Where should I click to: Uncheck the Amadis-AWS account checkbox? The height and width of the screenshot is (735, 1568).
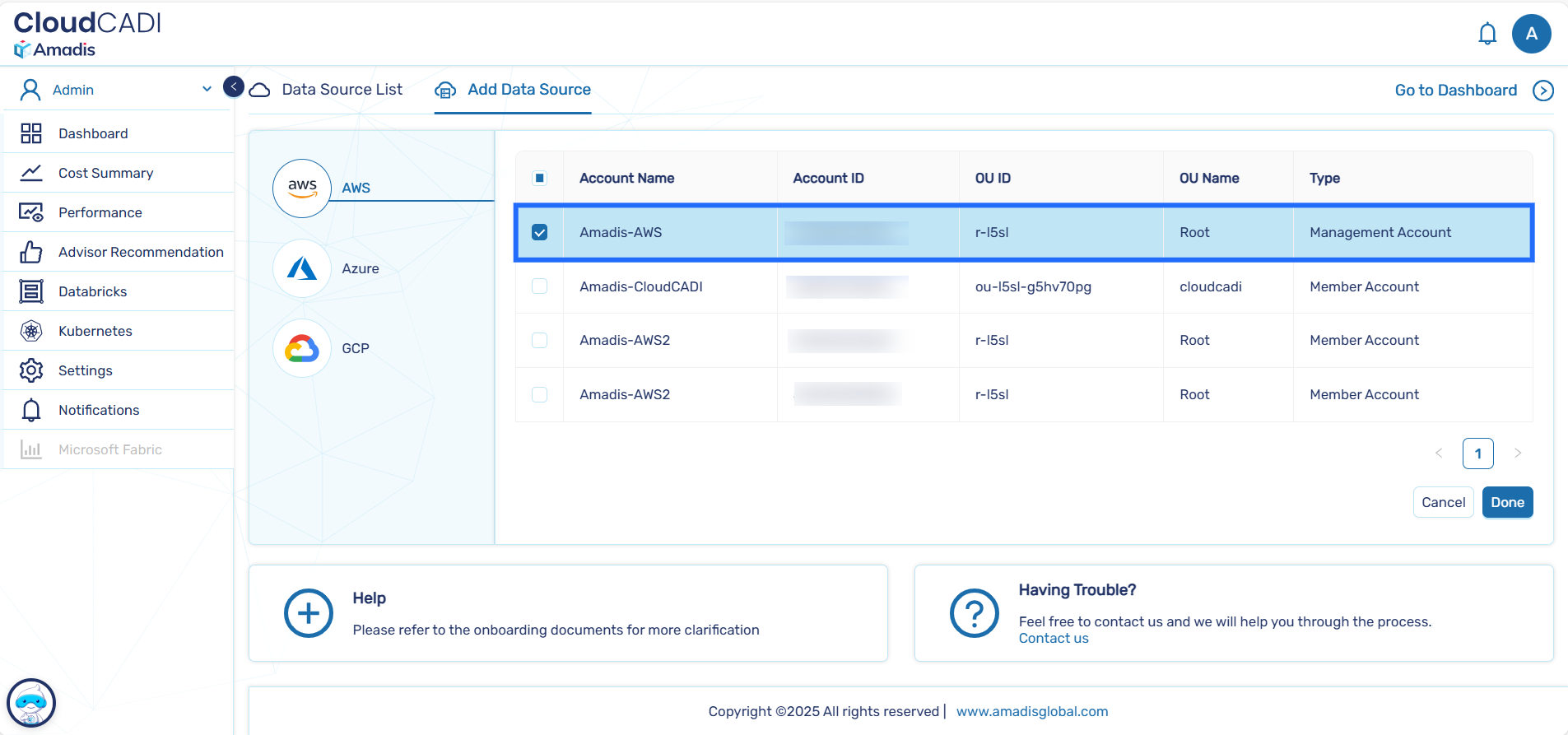point(539,232)
